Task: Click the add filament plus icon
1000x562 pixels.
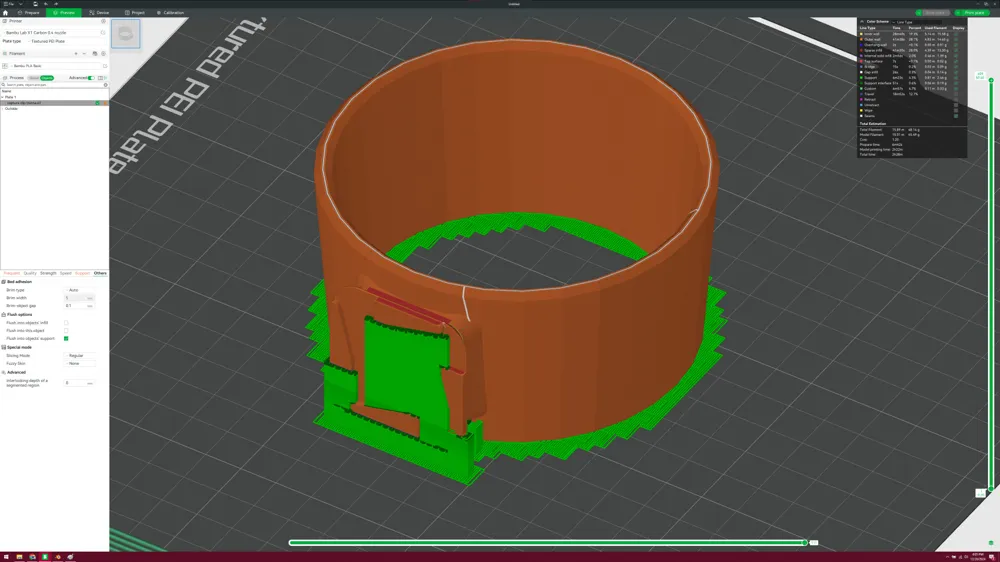Action: (x=75, y=54)
